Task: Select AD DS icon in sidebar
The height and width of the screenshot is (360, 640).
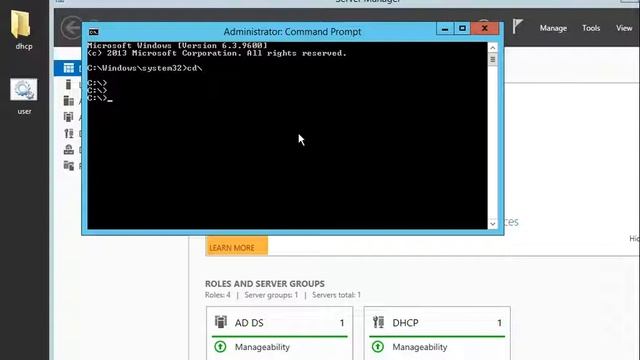Action: tap(69, 117)
